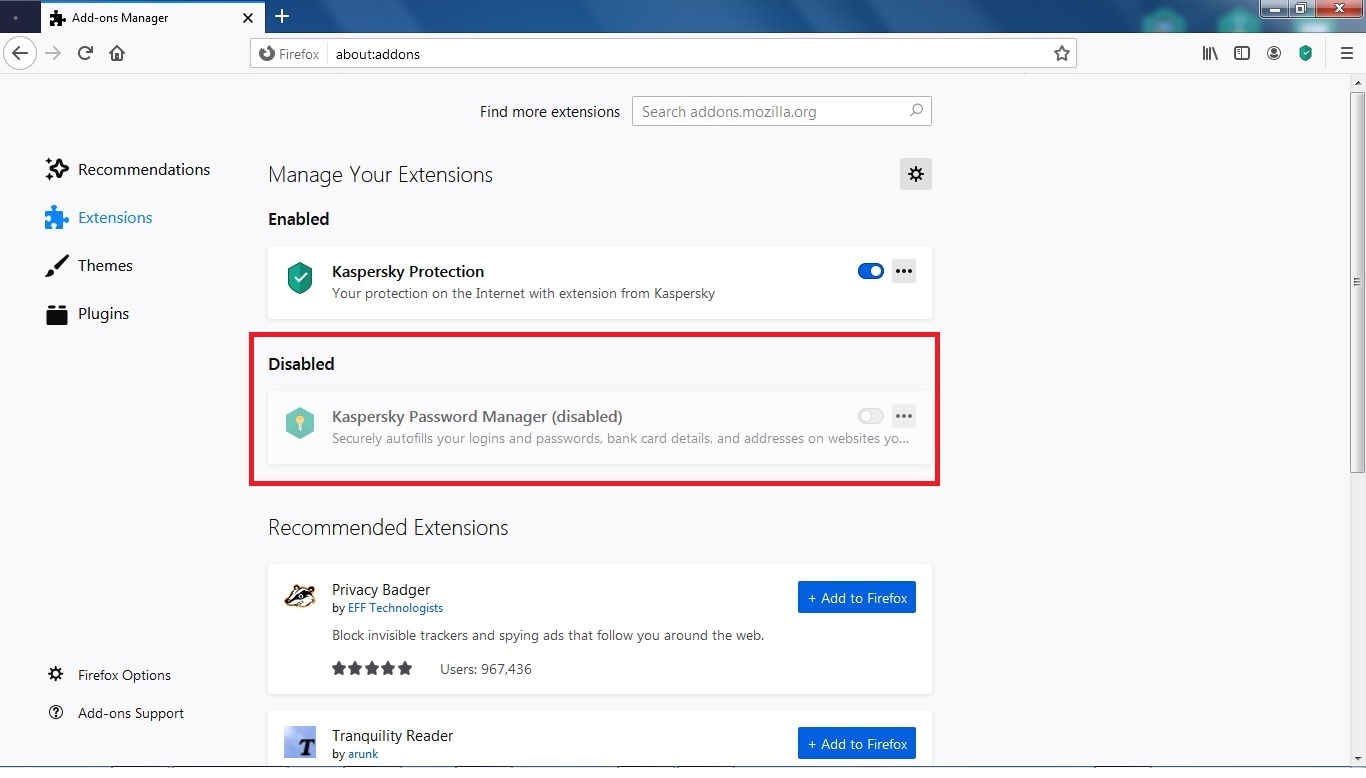Open the Firefox hamburger menu

pos(1346,53)
